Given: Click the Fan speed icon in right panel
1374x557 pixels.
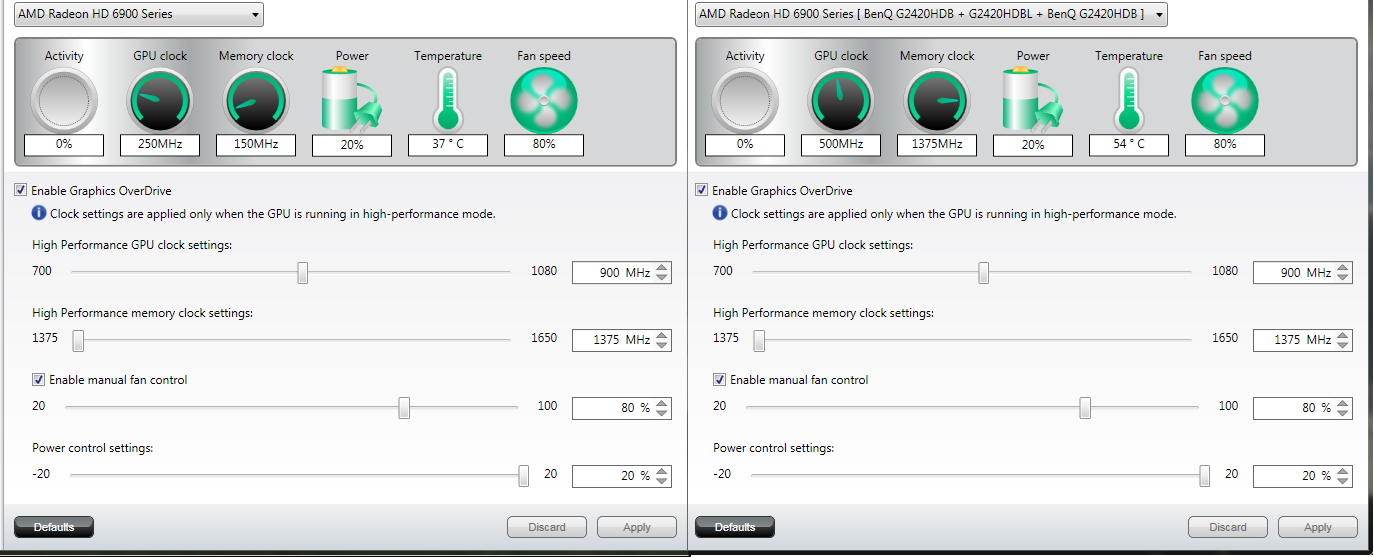Looking at the screenshot, I should pyautogui.click(x=1225, y=100).
